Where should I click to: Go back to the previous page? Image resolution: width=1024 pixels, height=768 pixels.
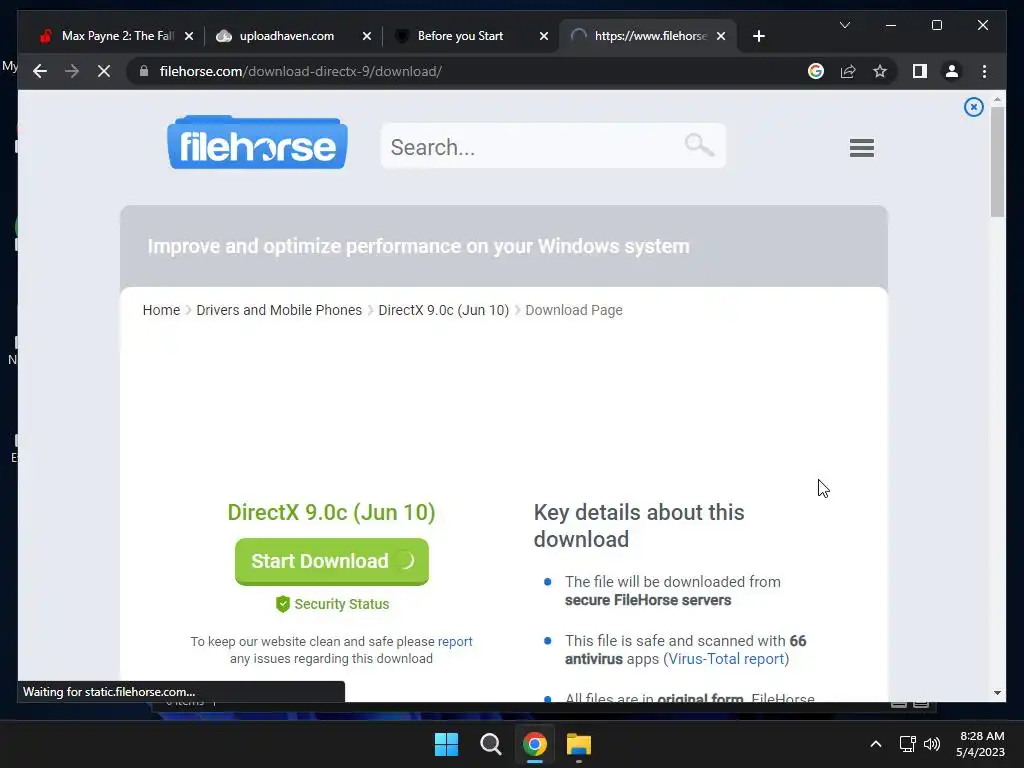[40, 71]
